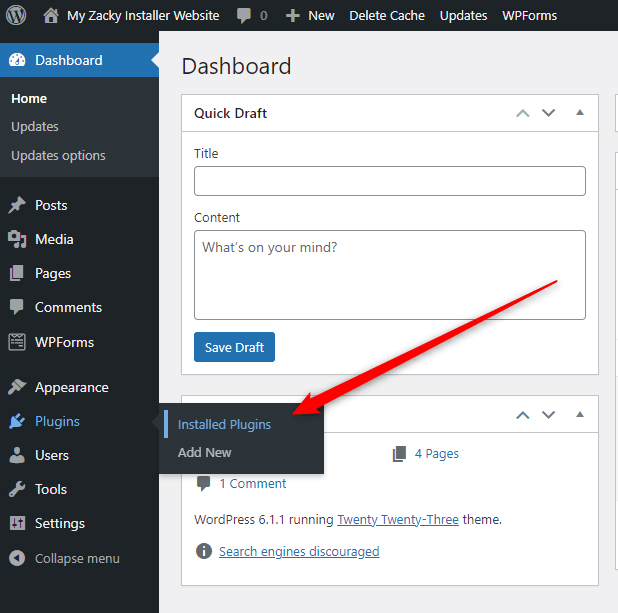The height and width of the screenshot is (613, 618).
Task: Click the Dashboard gauge icon
Action: pyautogui.click(x=17, y=60)
